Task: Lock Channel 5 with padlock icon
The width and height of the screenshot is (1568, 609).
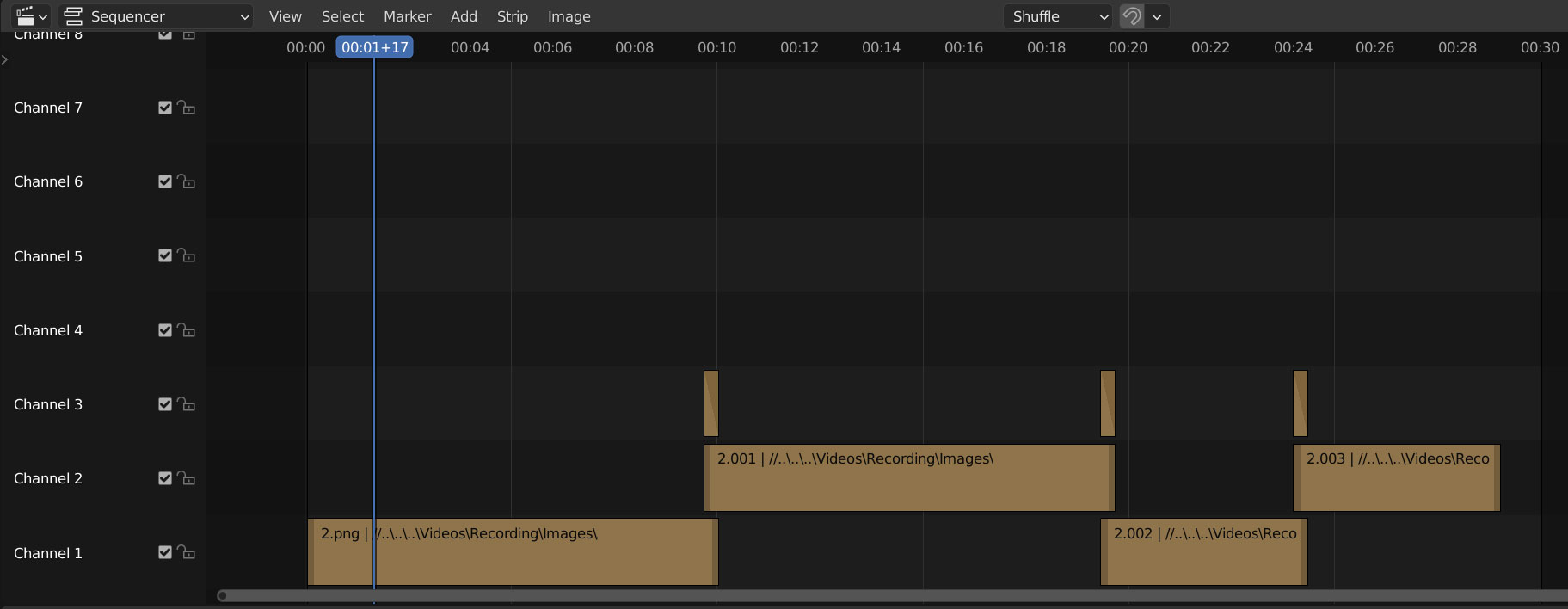Action: pos(186,255)
